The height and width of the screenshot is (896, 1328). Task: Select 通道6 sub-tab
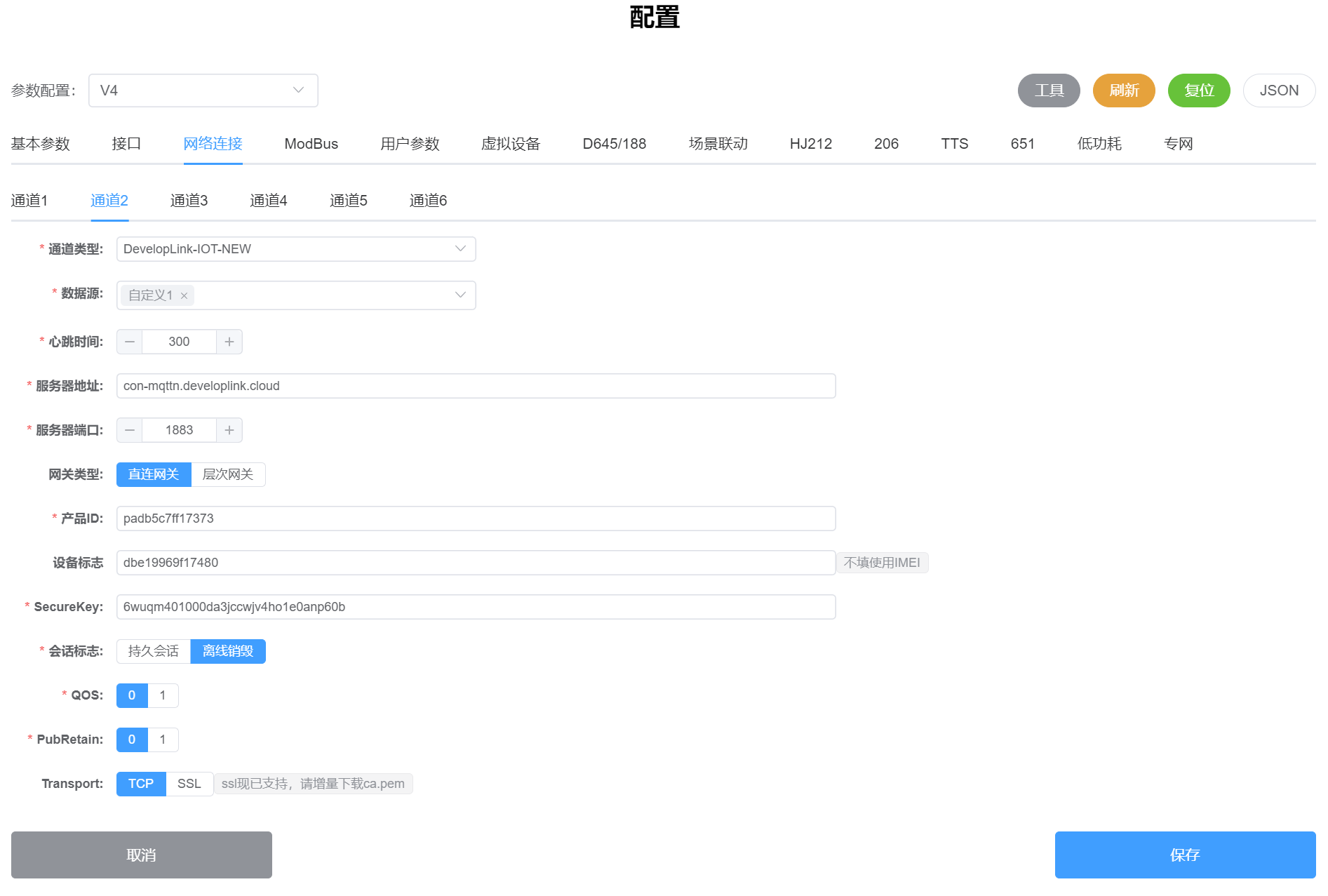coord(429,201)
